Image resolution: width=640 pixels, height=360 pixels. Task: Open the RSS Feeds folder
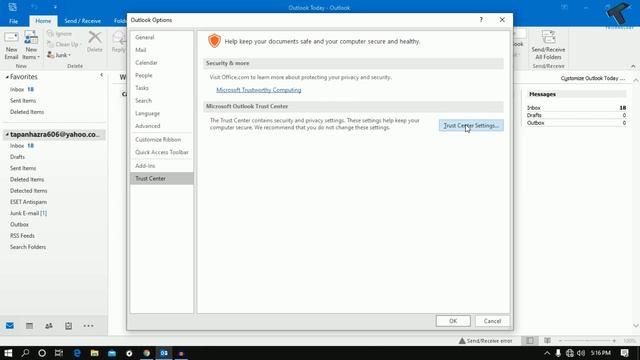point(22,236)
